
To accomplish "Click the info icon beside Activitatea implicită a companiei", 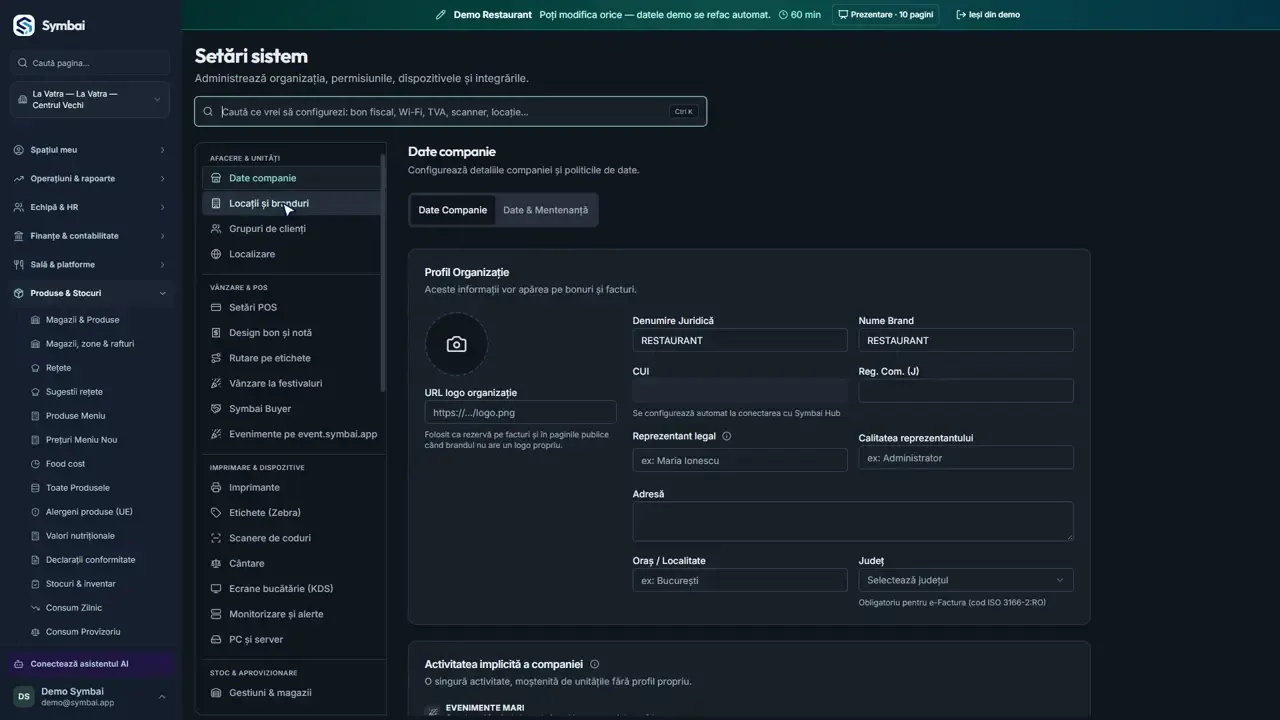I will pos(595,664).
